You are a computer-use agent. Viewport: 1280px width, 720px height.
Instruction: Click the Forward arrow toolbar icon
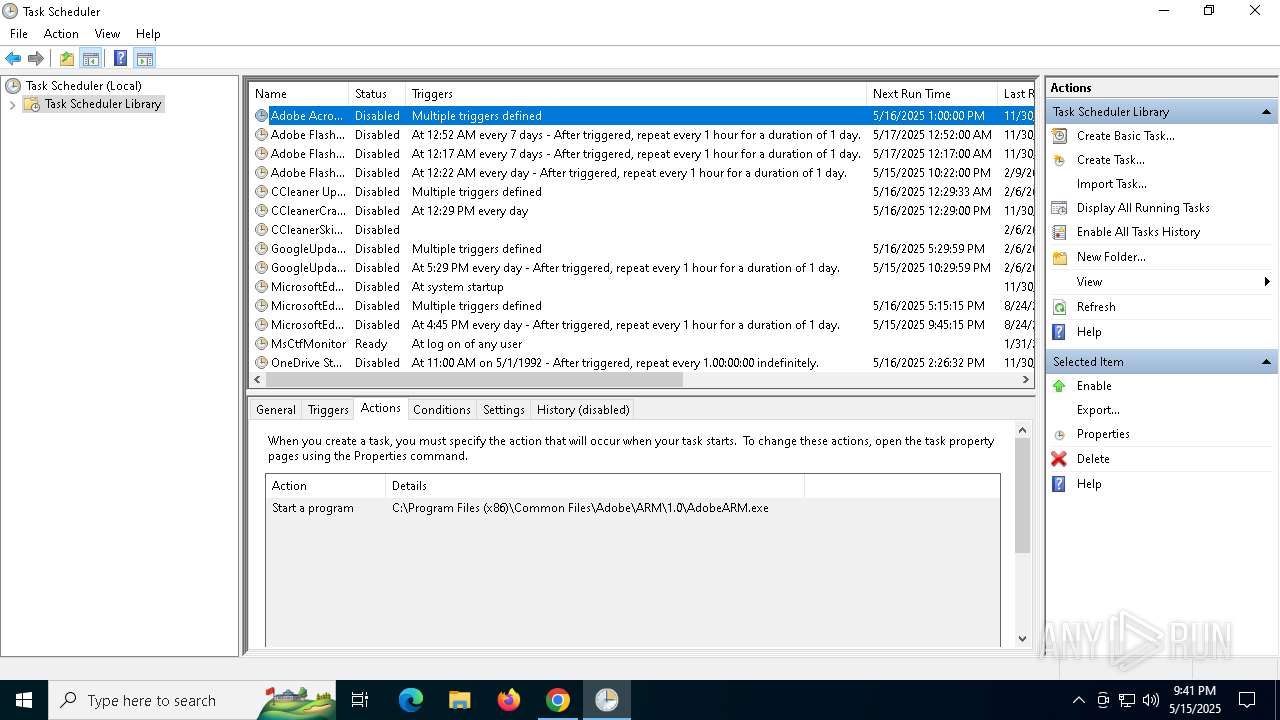tap(36, 58)
